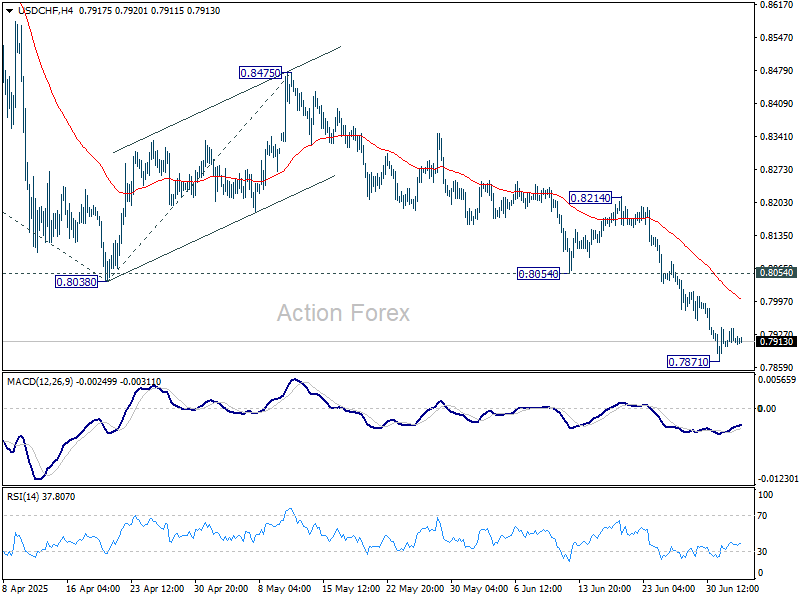Click the 0.82140 price label

pos(590,198)
